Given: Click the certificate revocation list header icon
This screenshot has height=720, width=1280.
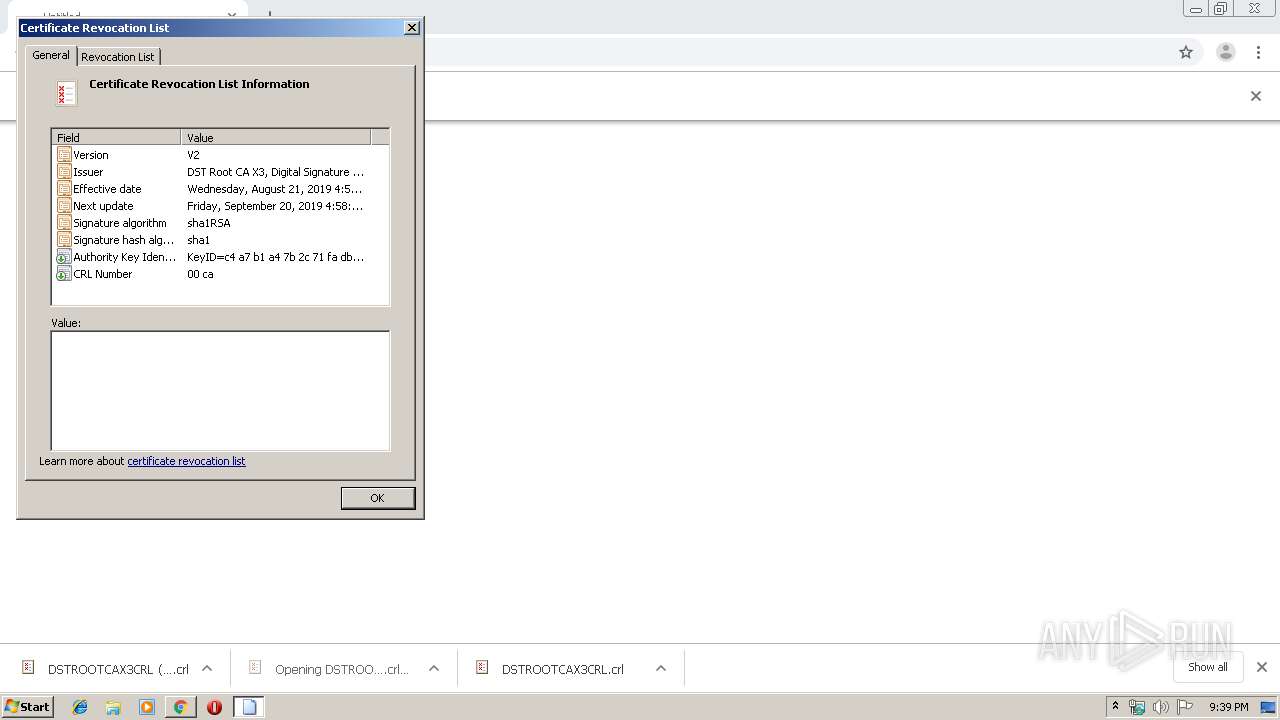Looking at the screenshot, I should 66,93.
